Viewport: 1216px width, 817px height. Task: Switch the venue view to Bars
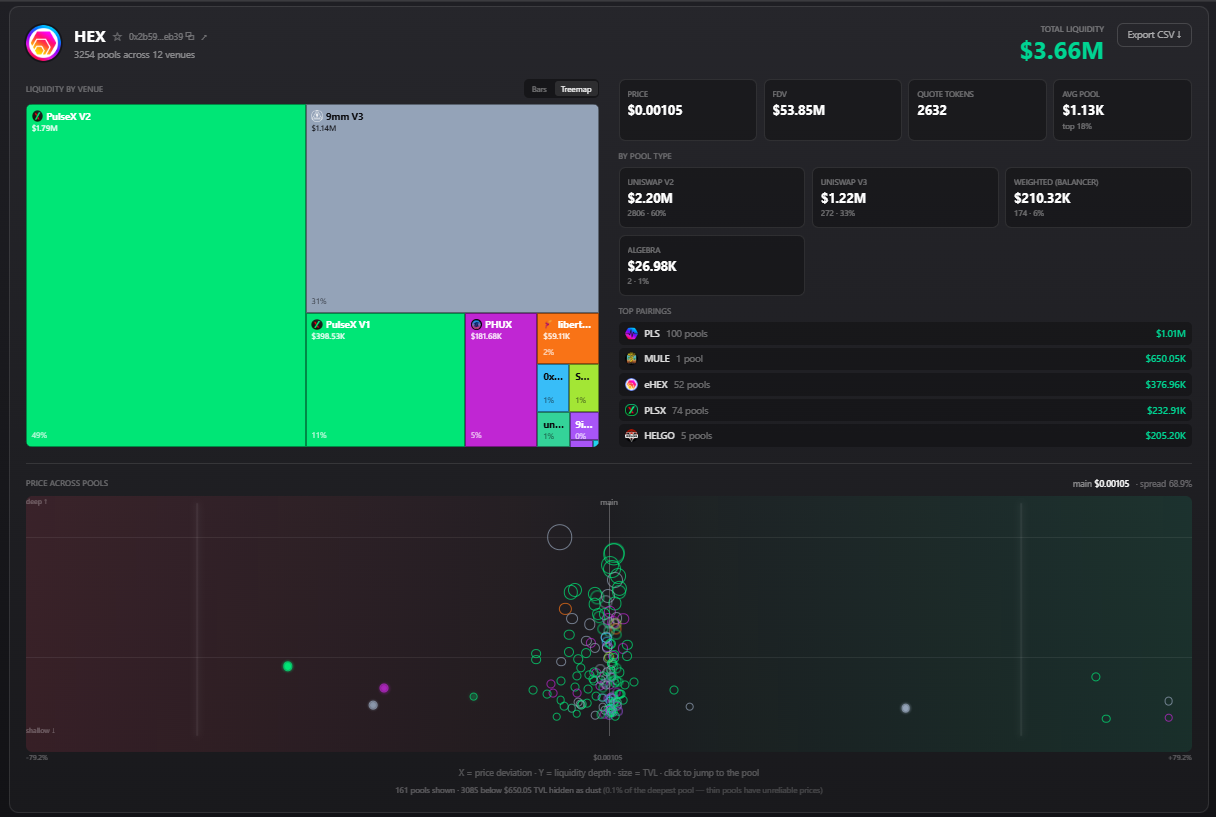click(x=539, y=89)
